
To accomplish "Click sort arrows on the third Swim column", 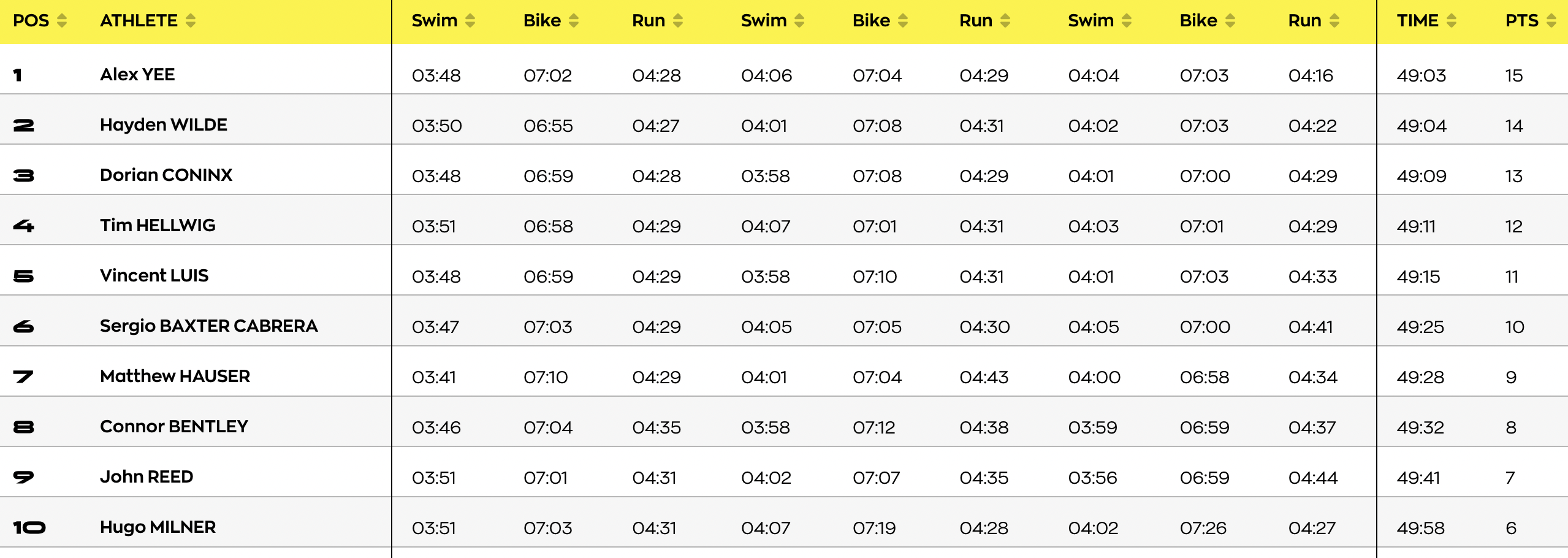I will point(1127,21).
